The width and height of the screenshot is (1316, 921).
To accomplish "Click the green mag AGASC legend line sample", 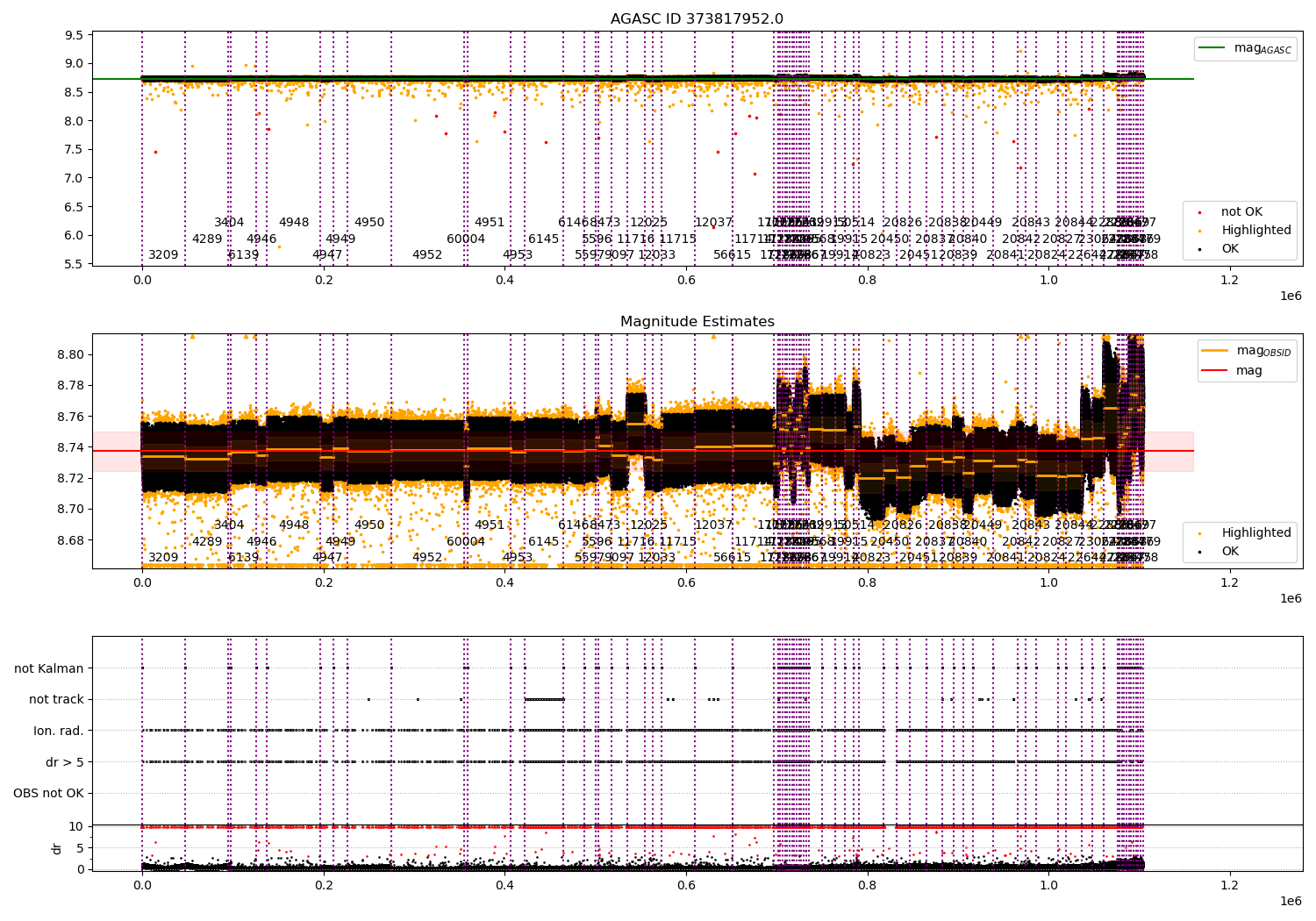I will pyautogui.click(x=1212, y=48).
